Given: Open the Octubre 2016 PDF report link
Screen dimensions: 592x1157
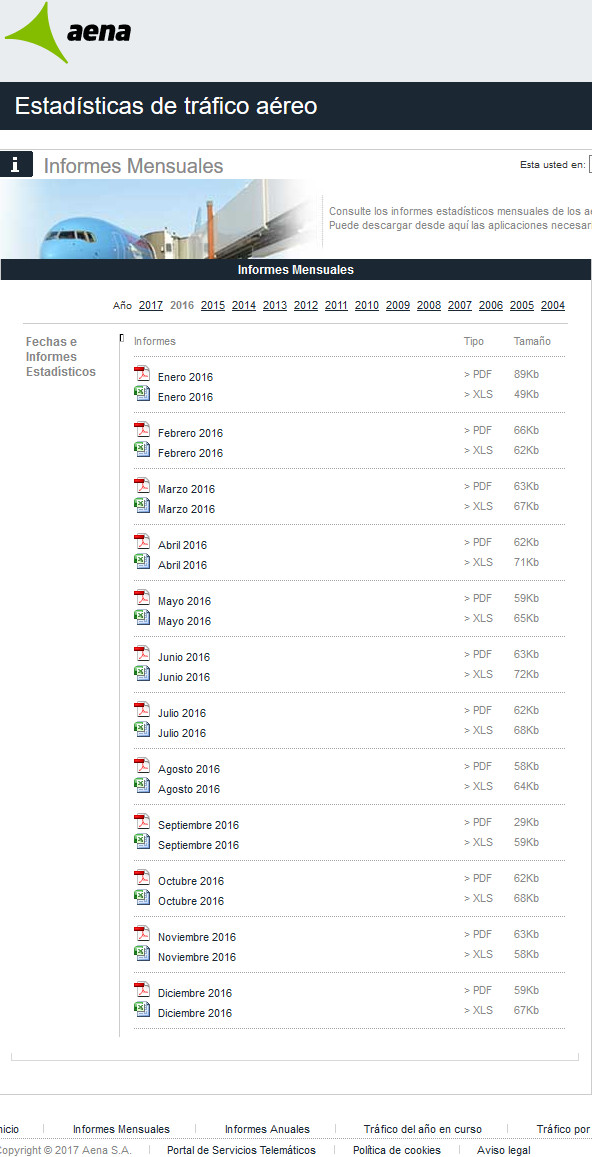Looking at the screenshot, I should (x=190, y=881).
